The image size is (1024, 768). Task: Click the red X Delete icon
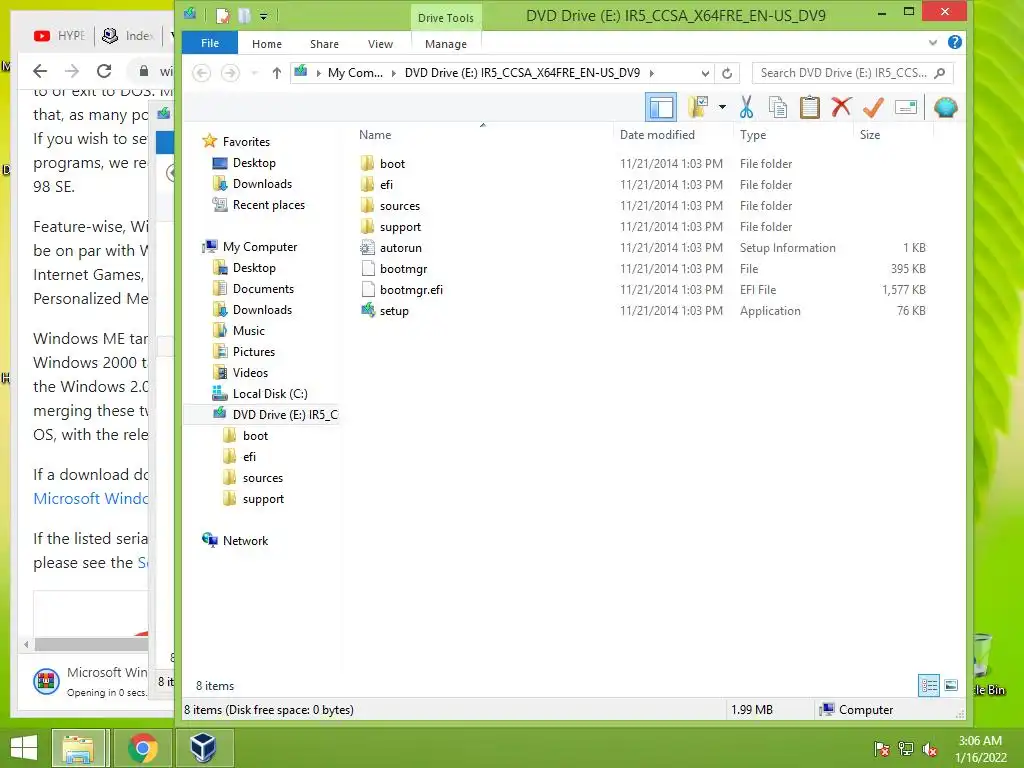click(x=841, y=107)
